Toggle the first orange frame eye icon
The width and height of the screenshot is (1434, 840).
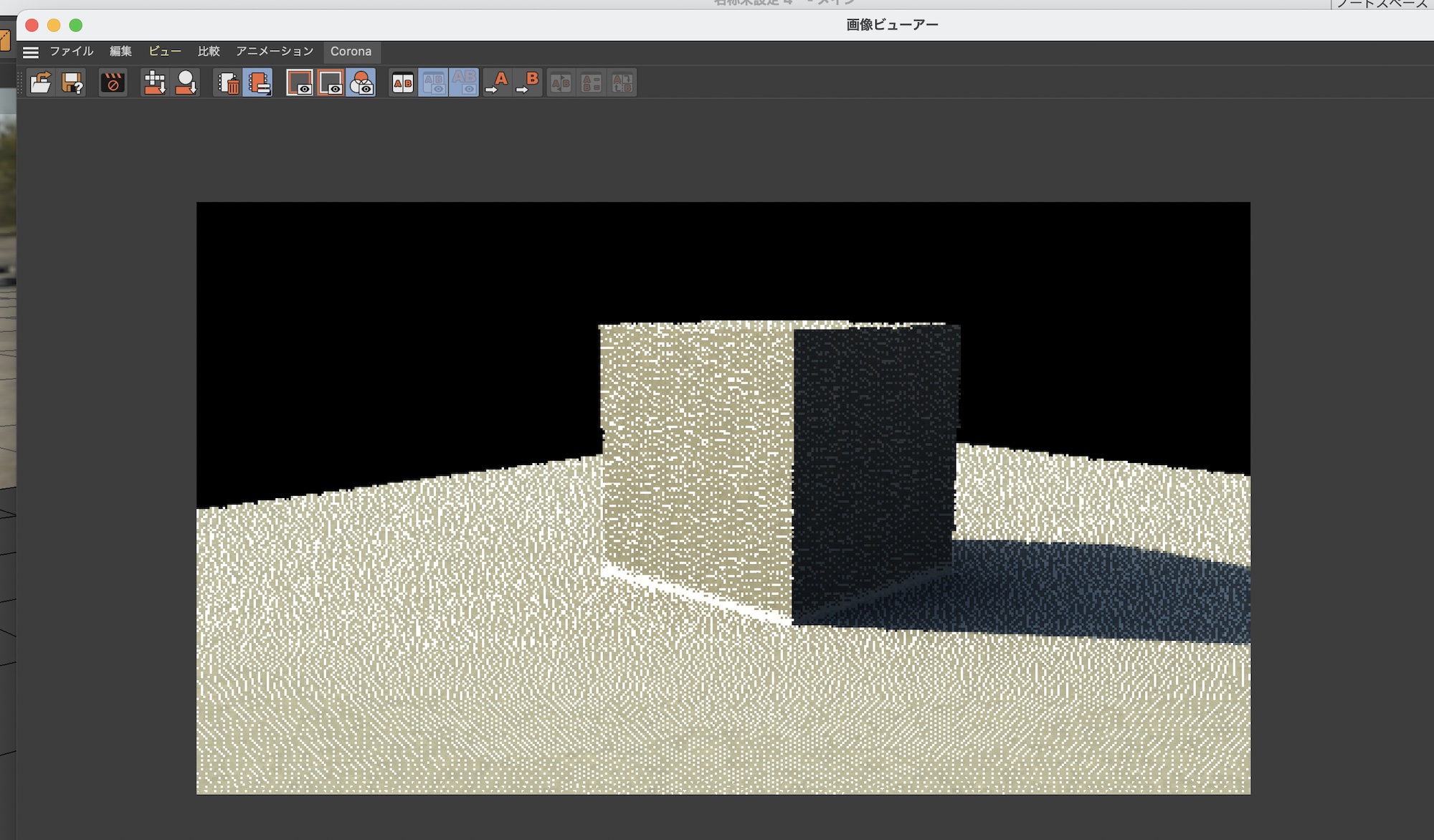pyautogui.click(x=300, y=83)
